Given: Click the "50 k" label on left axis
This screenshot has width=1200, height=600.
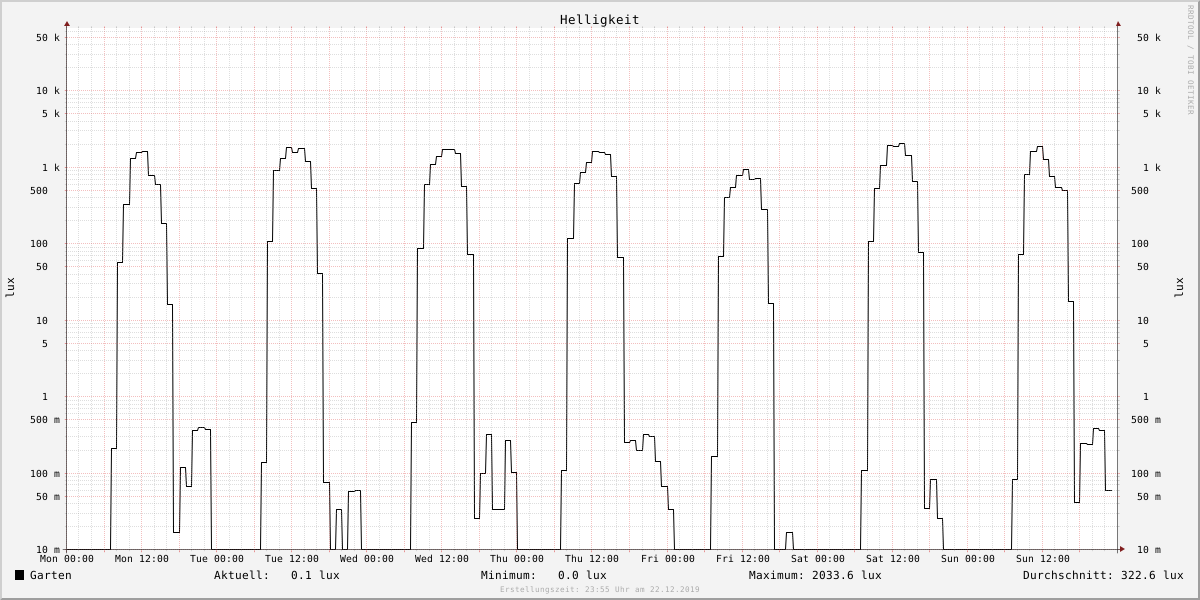Looking at the screenshot, I should (x=48, y=38).
